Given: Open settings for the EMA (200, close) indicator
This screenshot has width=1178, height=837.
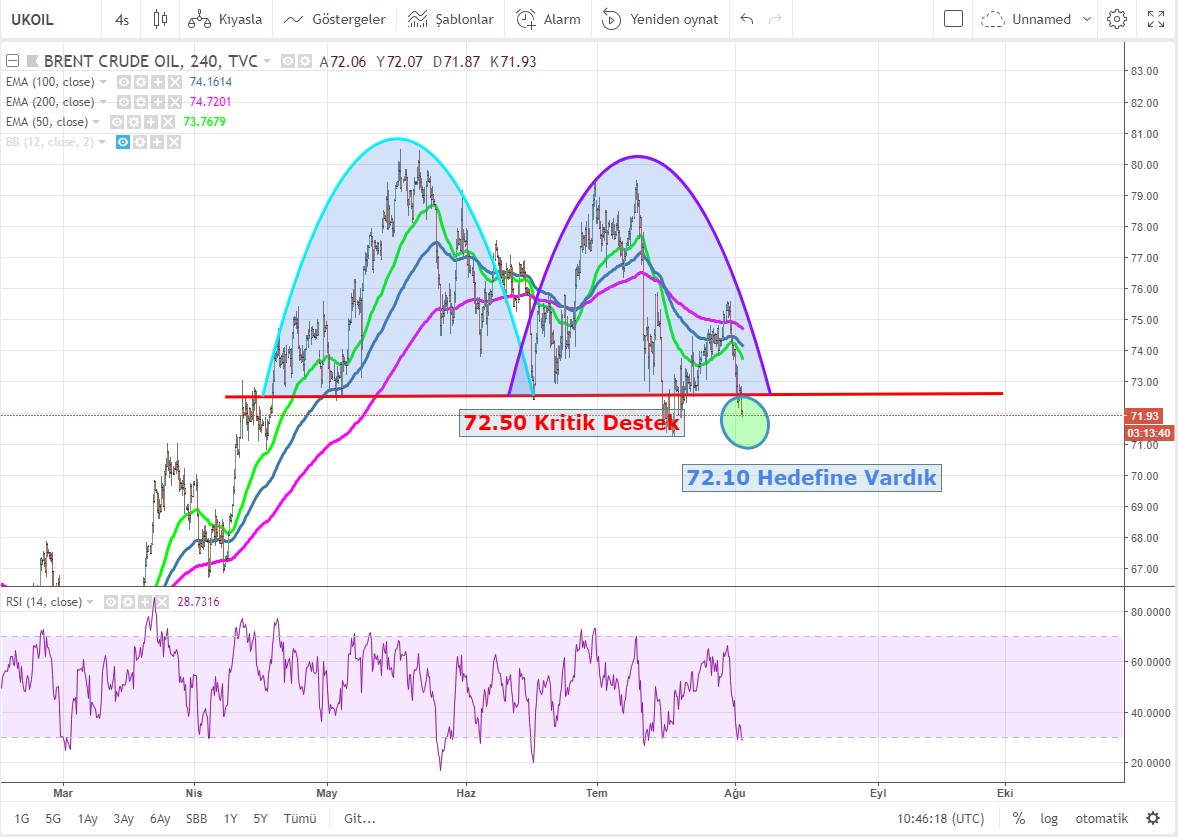Looking at the screenshot, I should (x=139, y=102).
